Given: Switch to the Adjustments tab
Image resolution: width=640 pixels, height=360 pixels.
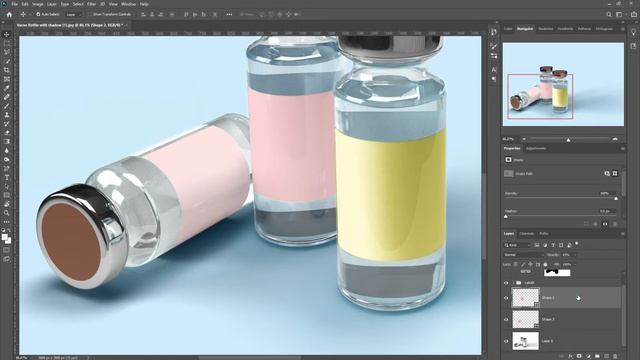Looking at the screenshot, I should coord(536,149).
